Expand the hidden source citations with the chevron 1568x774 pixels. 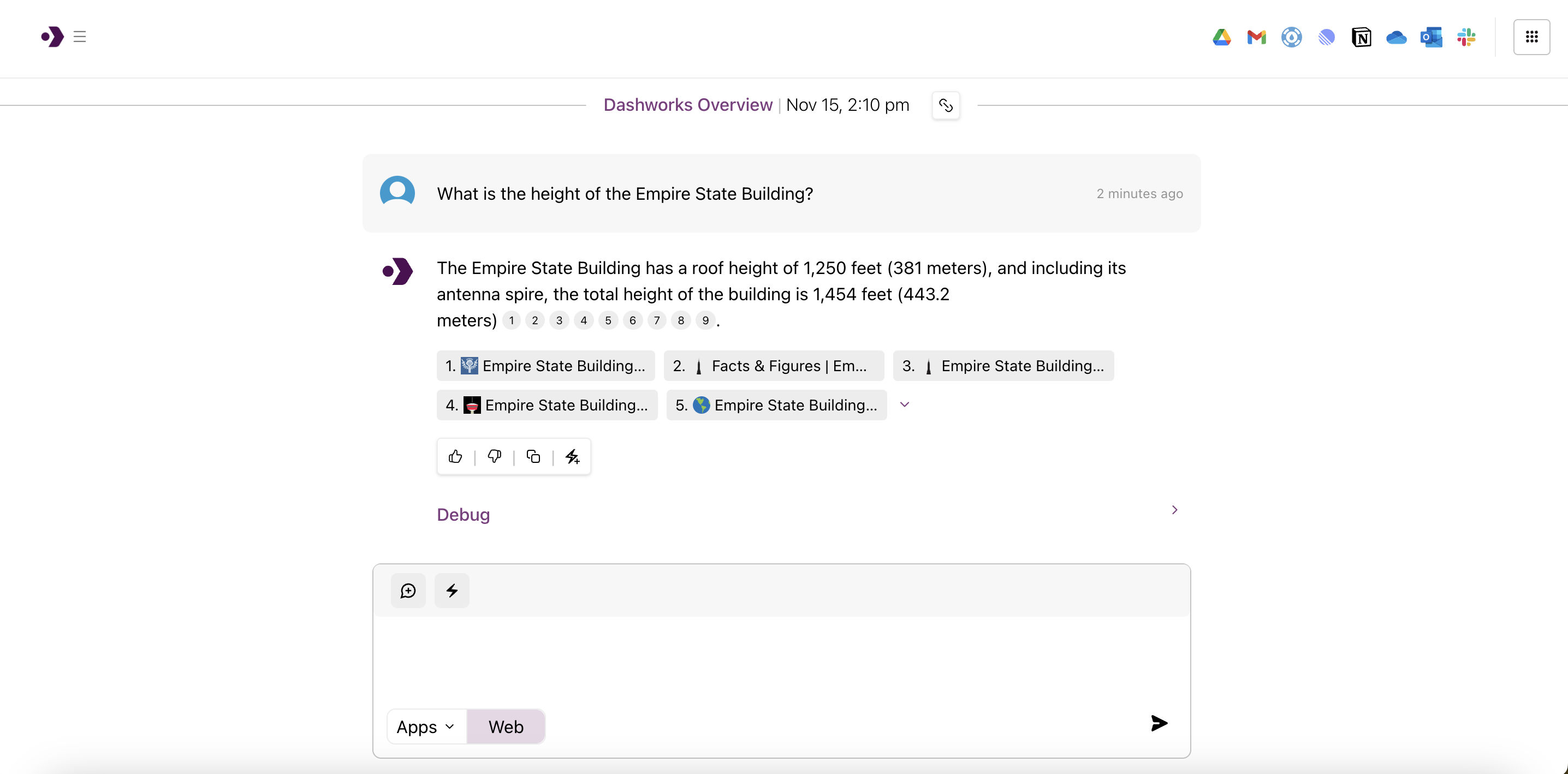pyautogui.click(x=905, y=404)
